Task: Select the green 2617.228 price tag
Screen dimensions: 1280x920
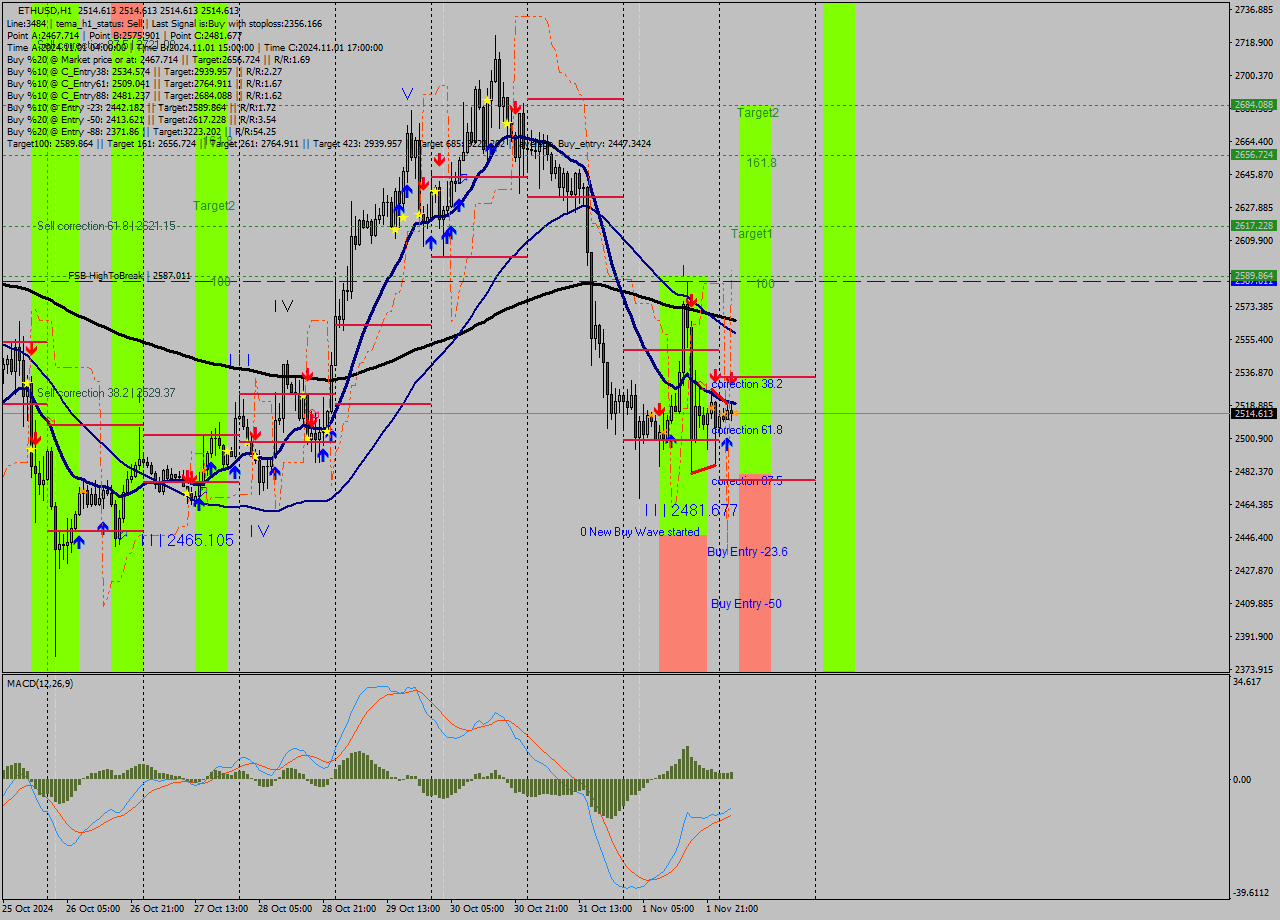Action: coord(1253,225)
